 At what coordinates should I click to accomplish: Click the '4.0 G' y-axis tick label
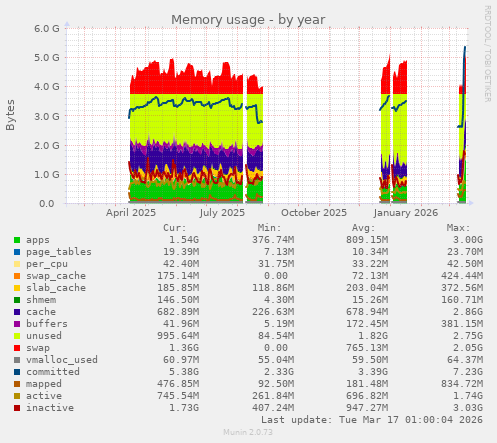tap(47, 87)
